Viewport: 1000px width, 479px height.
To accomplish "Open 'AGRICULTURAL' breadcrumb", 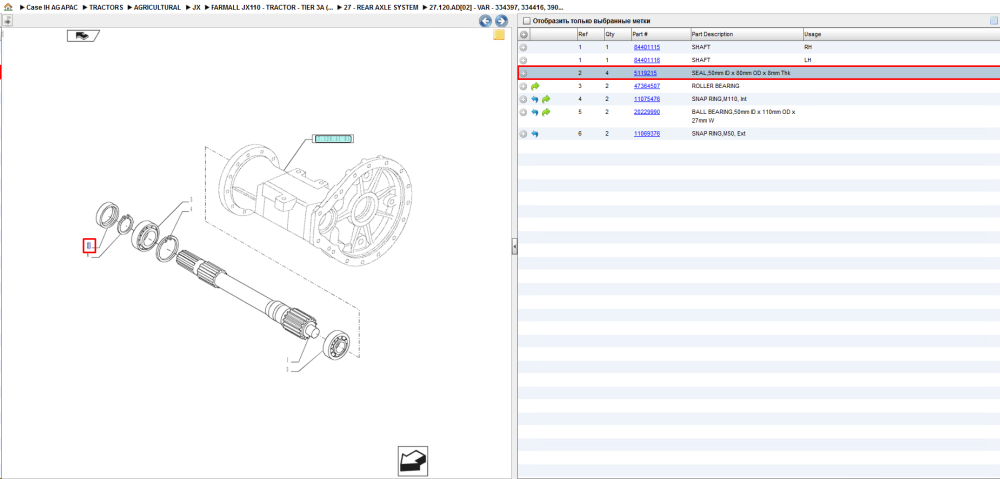I will (x=158, y=7).
